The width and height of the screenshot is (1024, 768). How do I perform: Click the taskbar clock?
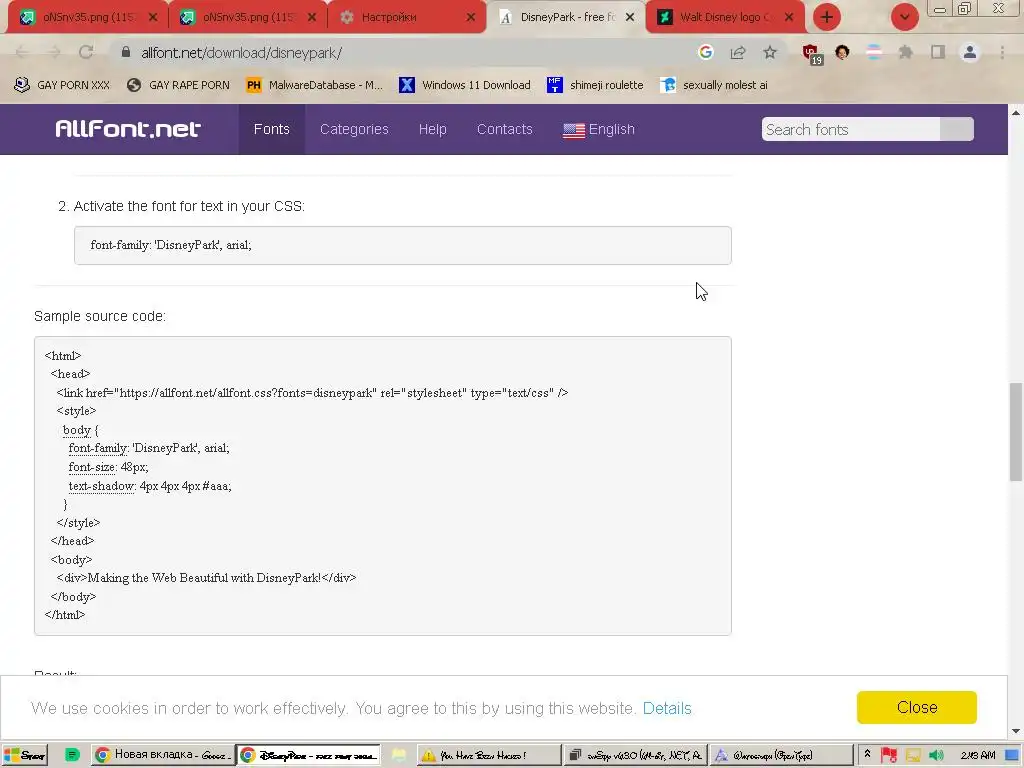coord(978,756)
